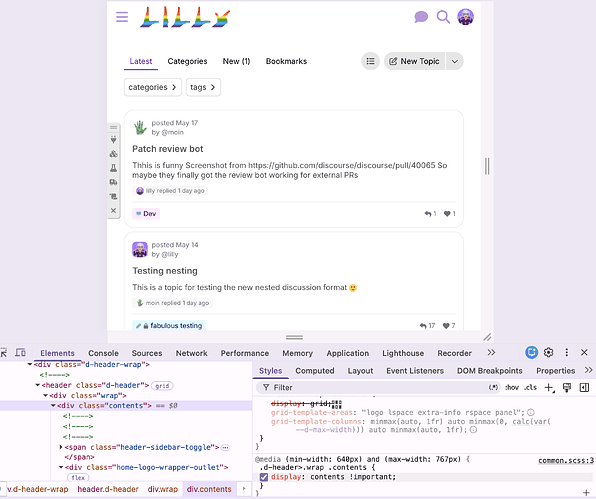596x499 pixels.
Task: Click the cubes icon in dev toolbar
Action: 113,154
